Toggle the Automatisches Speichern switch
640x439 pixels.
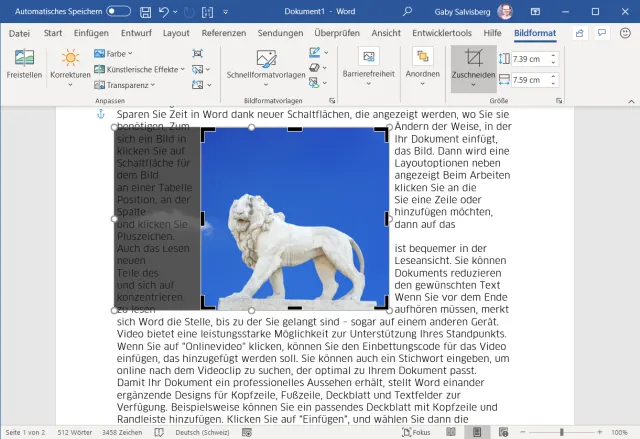pyautogui.click(x=118, y=11)
